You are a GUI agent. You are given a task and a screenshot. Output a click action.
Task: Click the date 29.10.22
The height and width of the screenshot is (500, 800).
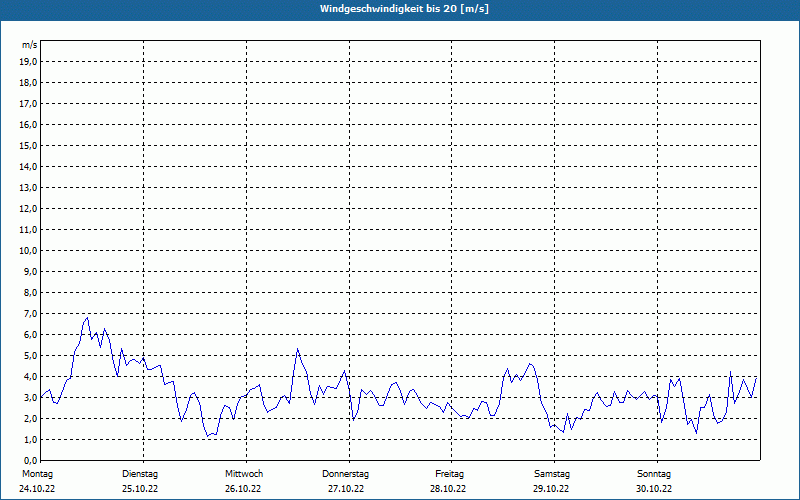coord(551,489)
